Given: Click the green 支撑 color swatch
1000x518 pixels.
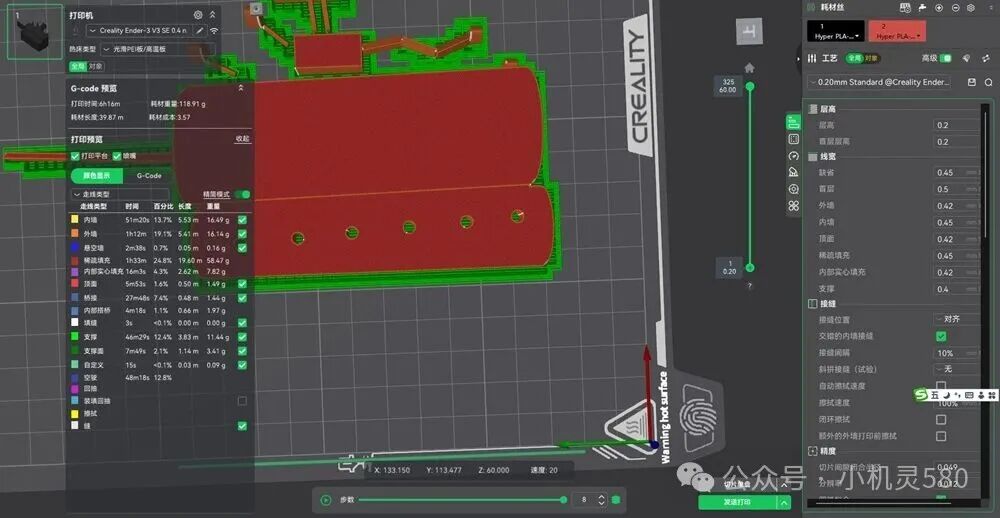Looking at the screenshot, I should click(75, 336).
